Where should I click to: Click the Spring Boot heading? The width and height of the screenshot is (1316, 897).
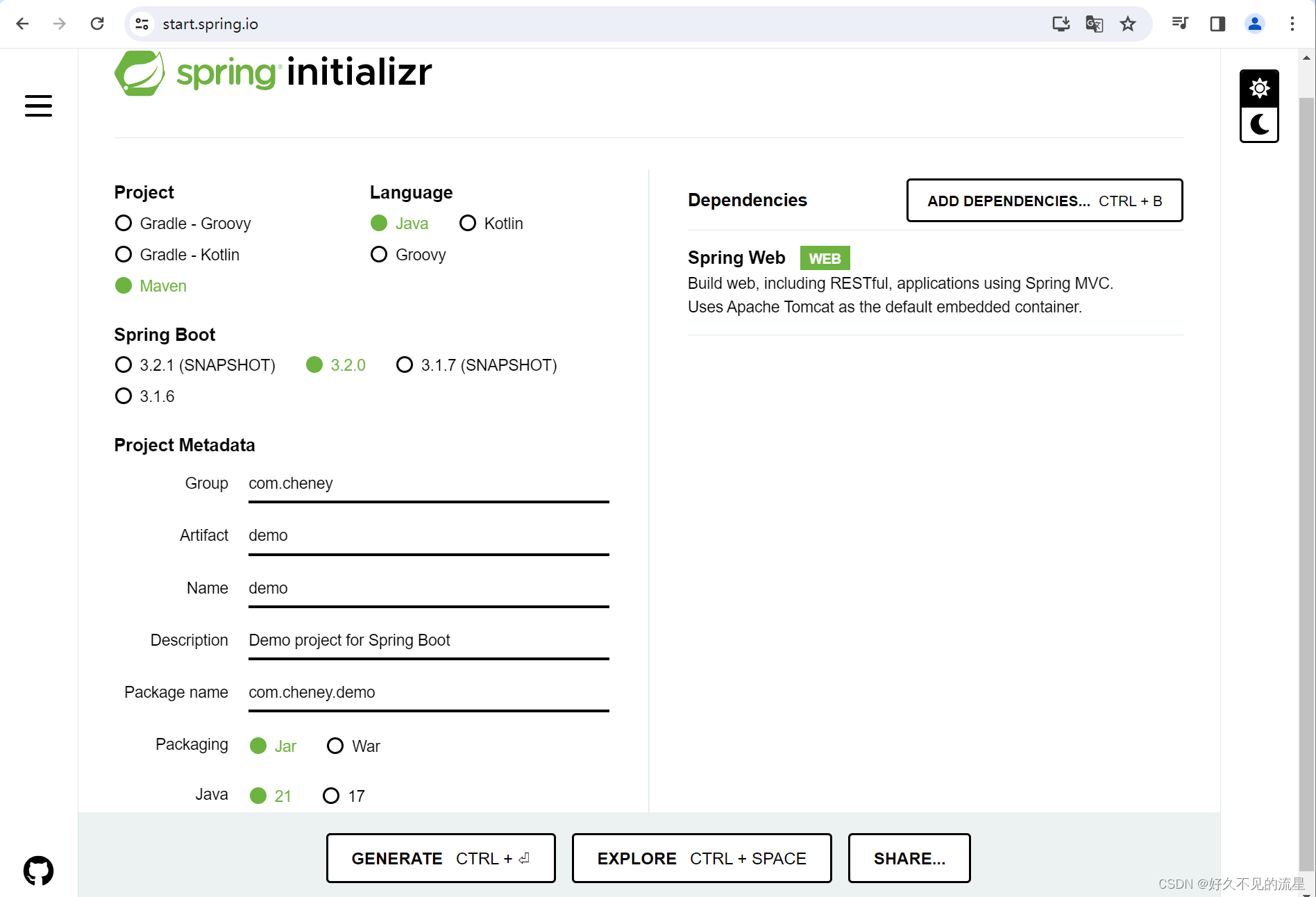(x=164, y=335)
